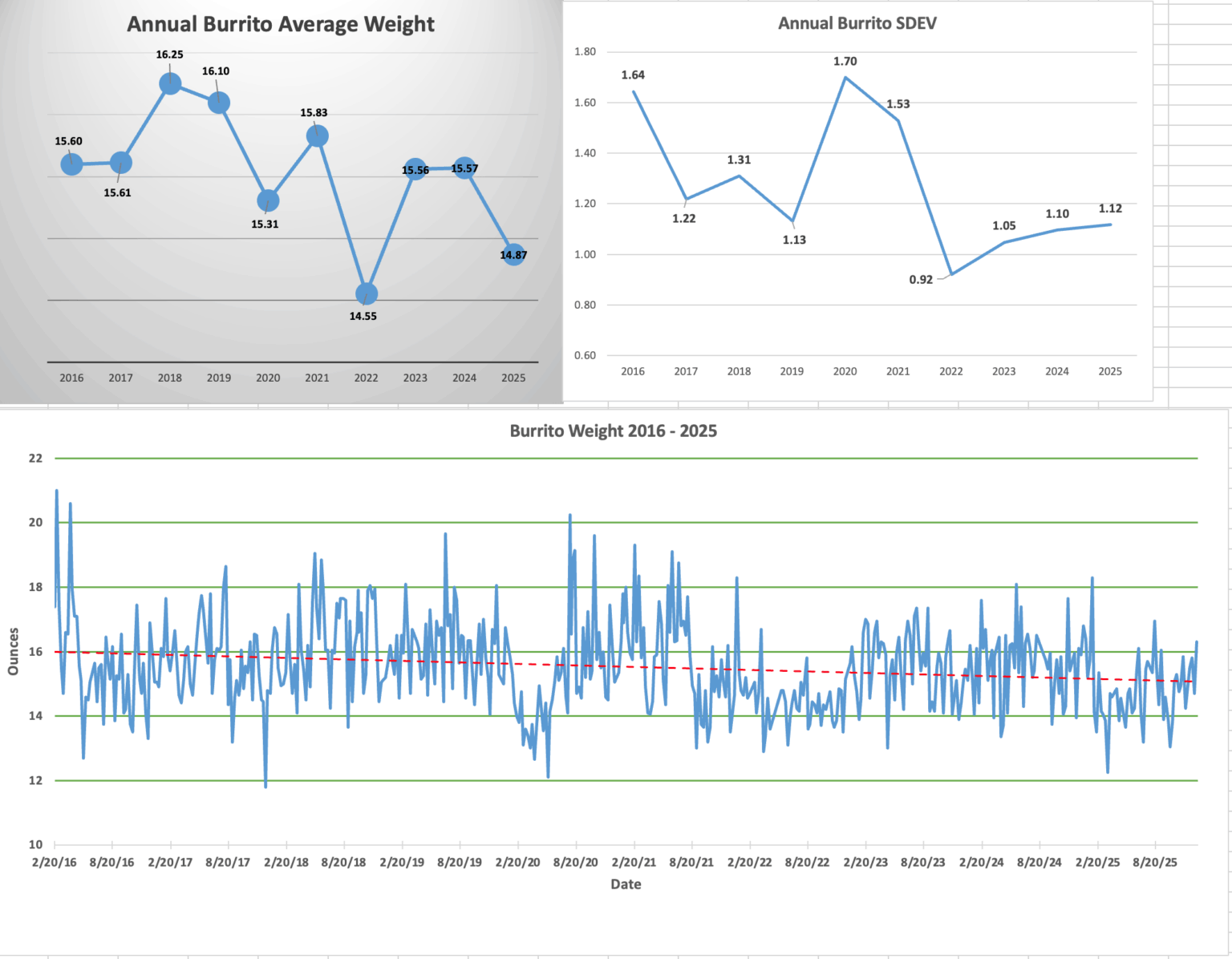Select the 2/20/16 axis label on bottom chart
Image resolution: width=1232 pixels, height=959 pixels.
click(x=53, y=863)
